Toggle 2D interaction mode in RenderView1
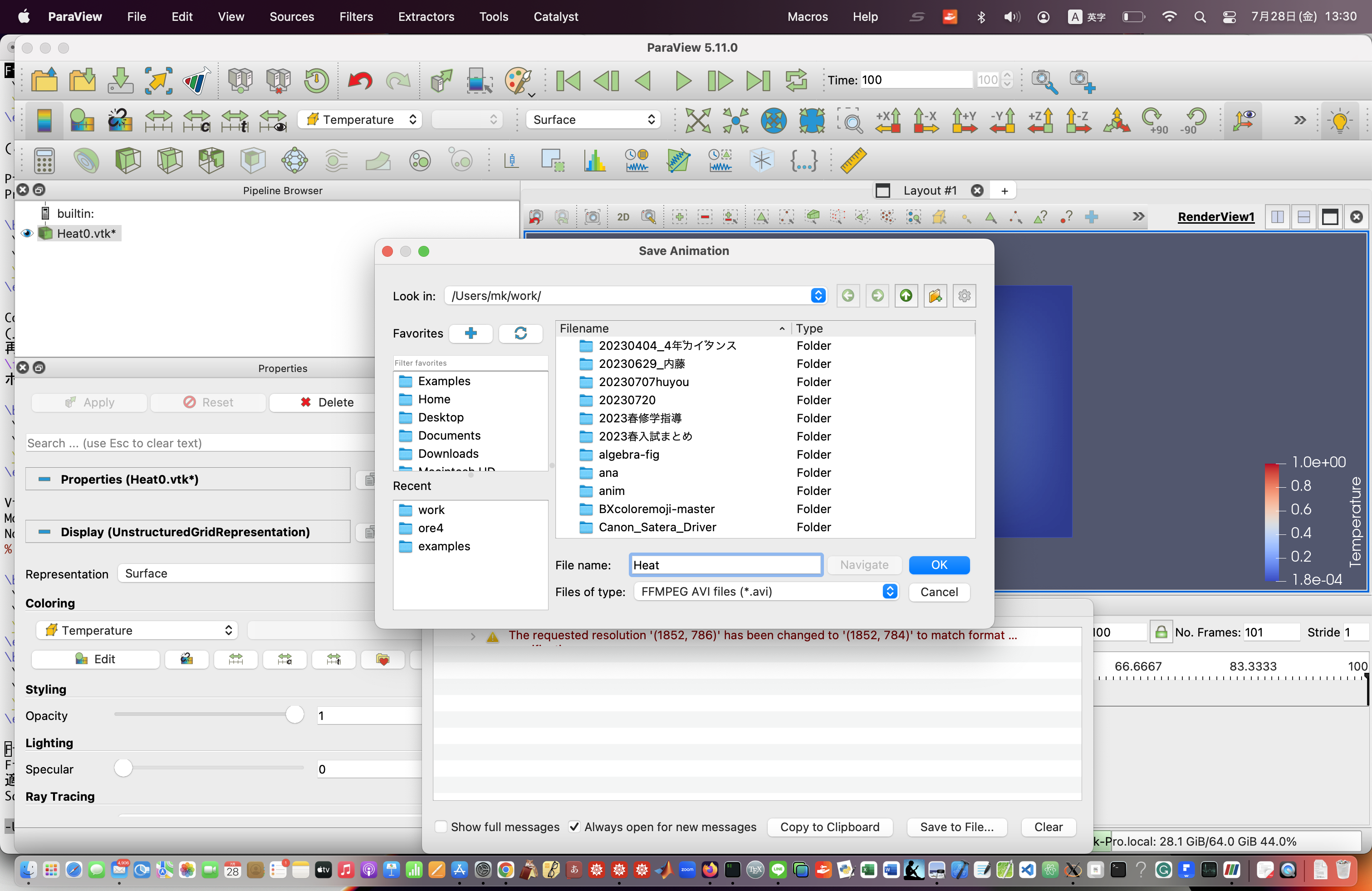 point(623,217)
